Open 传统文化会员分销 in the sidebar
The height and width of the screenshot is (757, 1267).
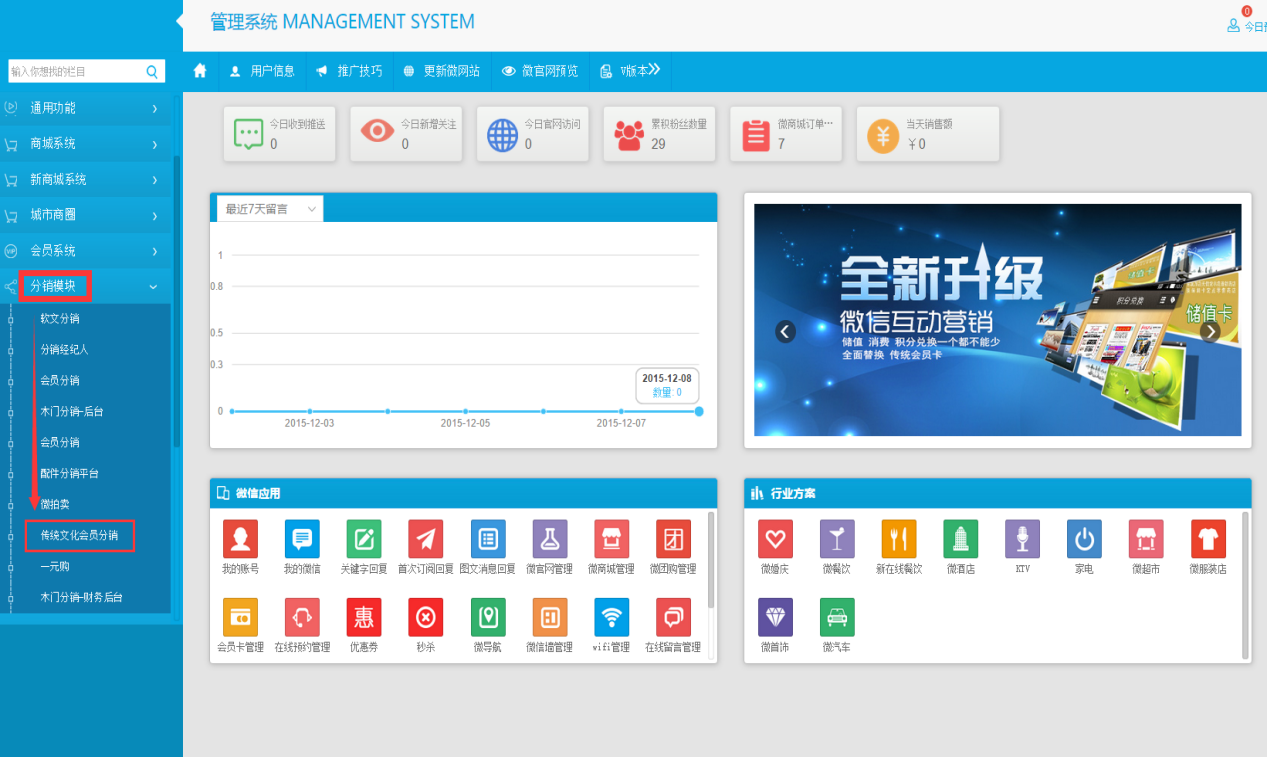coord(79,536)
